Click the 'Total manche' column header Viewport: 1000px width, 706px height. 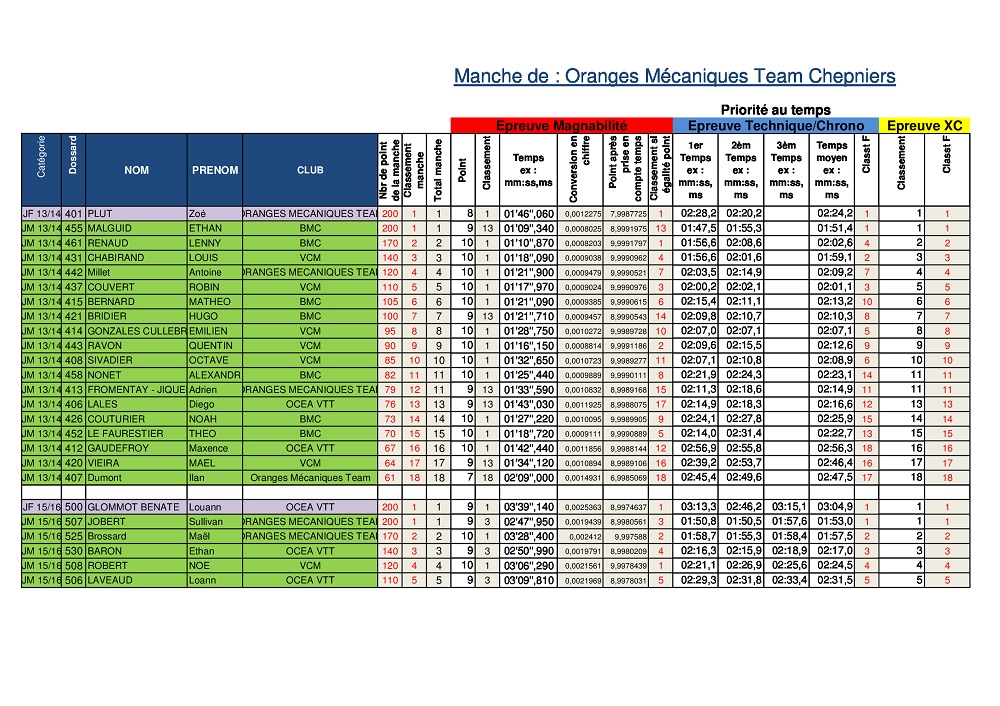438,170
